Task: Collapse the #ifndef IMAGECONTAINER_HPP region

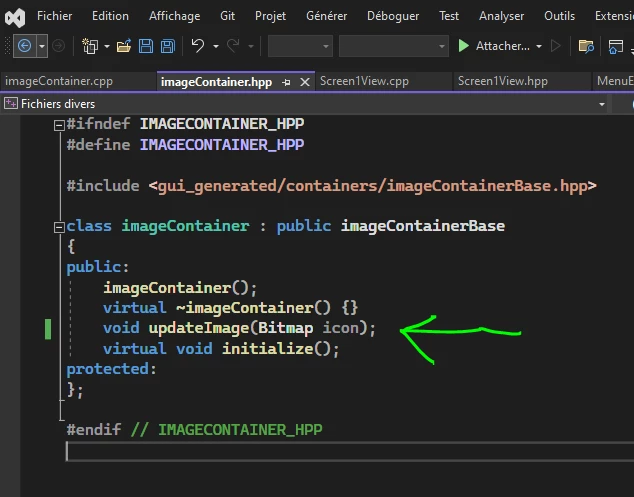Action: (59, 125)
